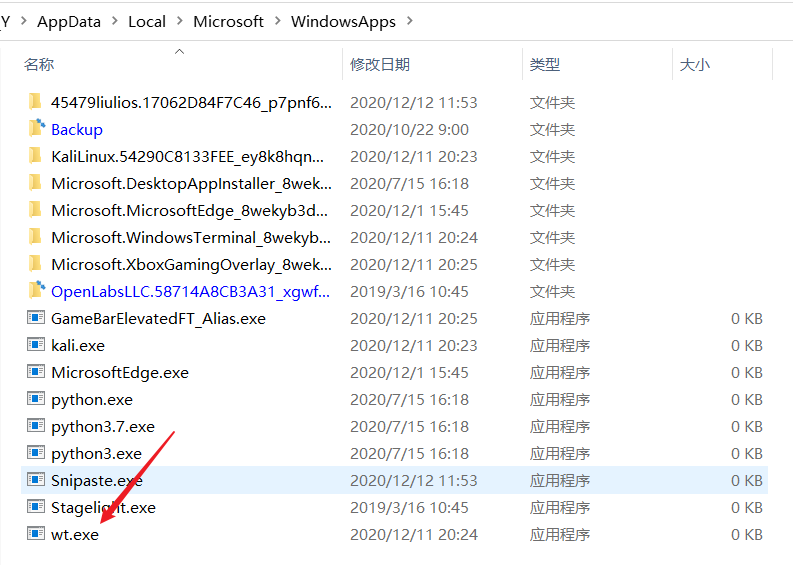Viewport: 793px width, 565px height.
Task: Select the MicrosoftEdge.exe file name
Action: coord(120,373)
